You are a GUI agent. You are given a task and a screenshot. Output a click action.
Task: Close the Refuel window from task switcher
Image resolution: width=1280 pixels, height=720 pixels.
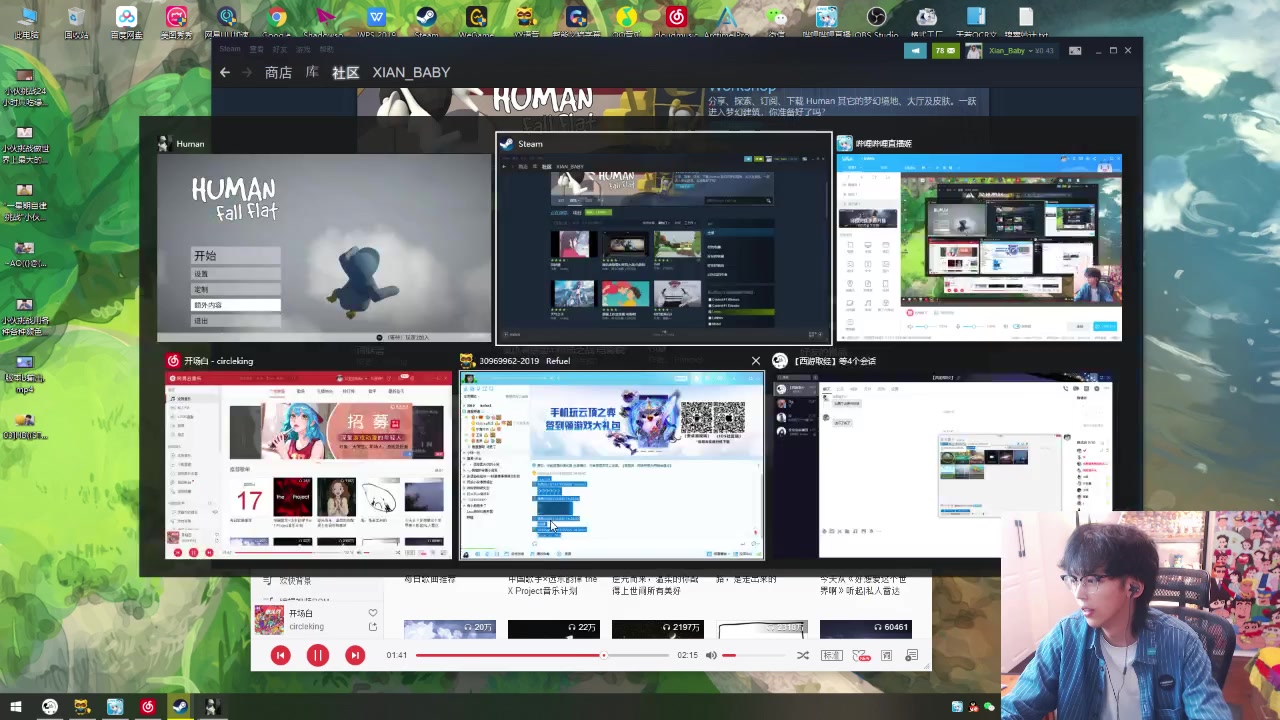pos(755,361)
